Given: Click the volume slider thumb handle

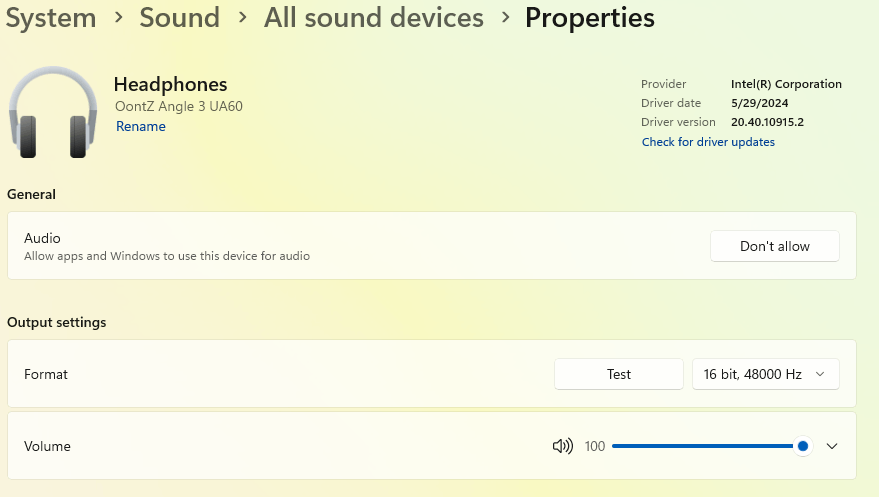Looking at the screenshot, I should [803, 446].
